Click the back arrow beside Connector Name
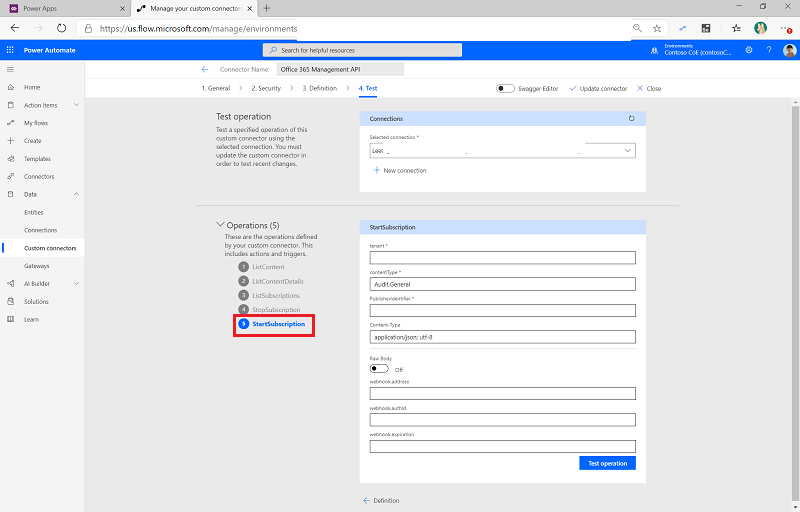This screenshot has width=800, height=512. [x=205, y=69]
